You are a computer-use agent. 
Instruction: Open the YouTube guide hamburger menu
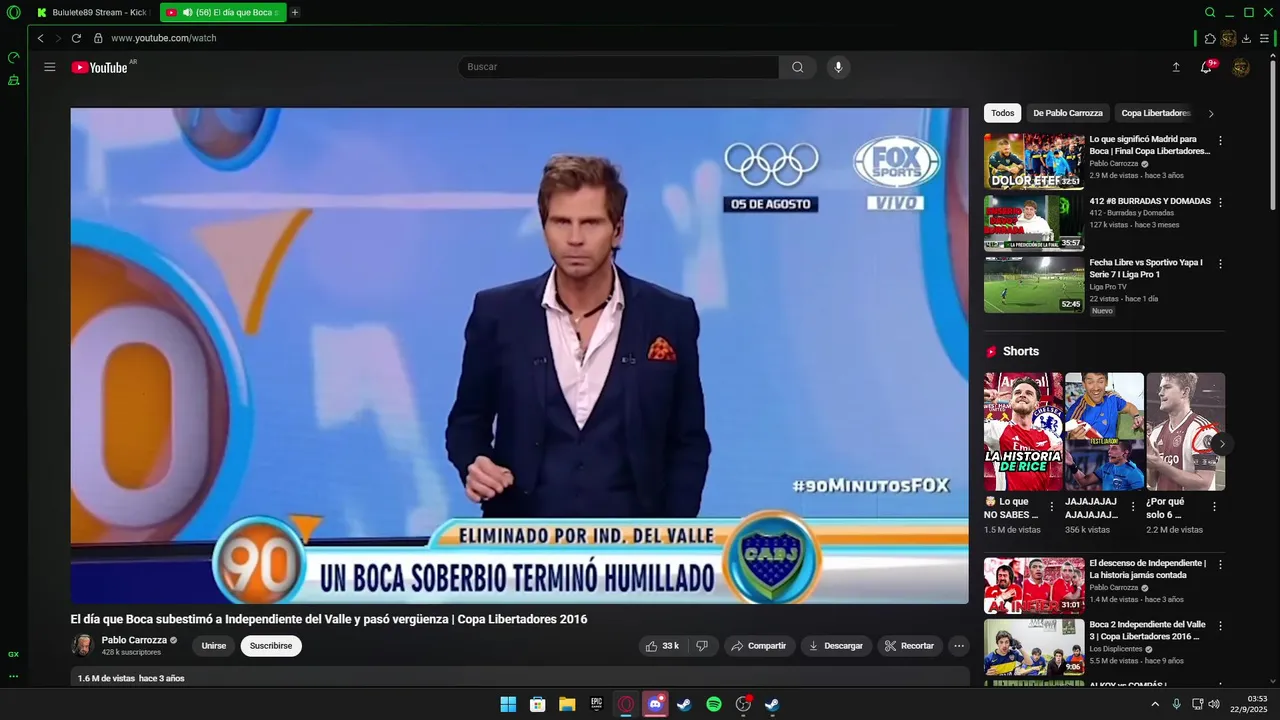click(50, 67)
